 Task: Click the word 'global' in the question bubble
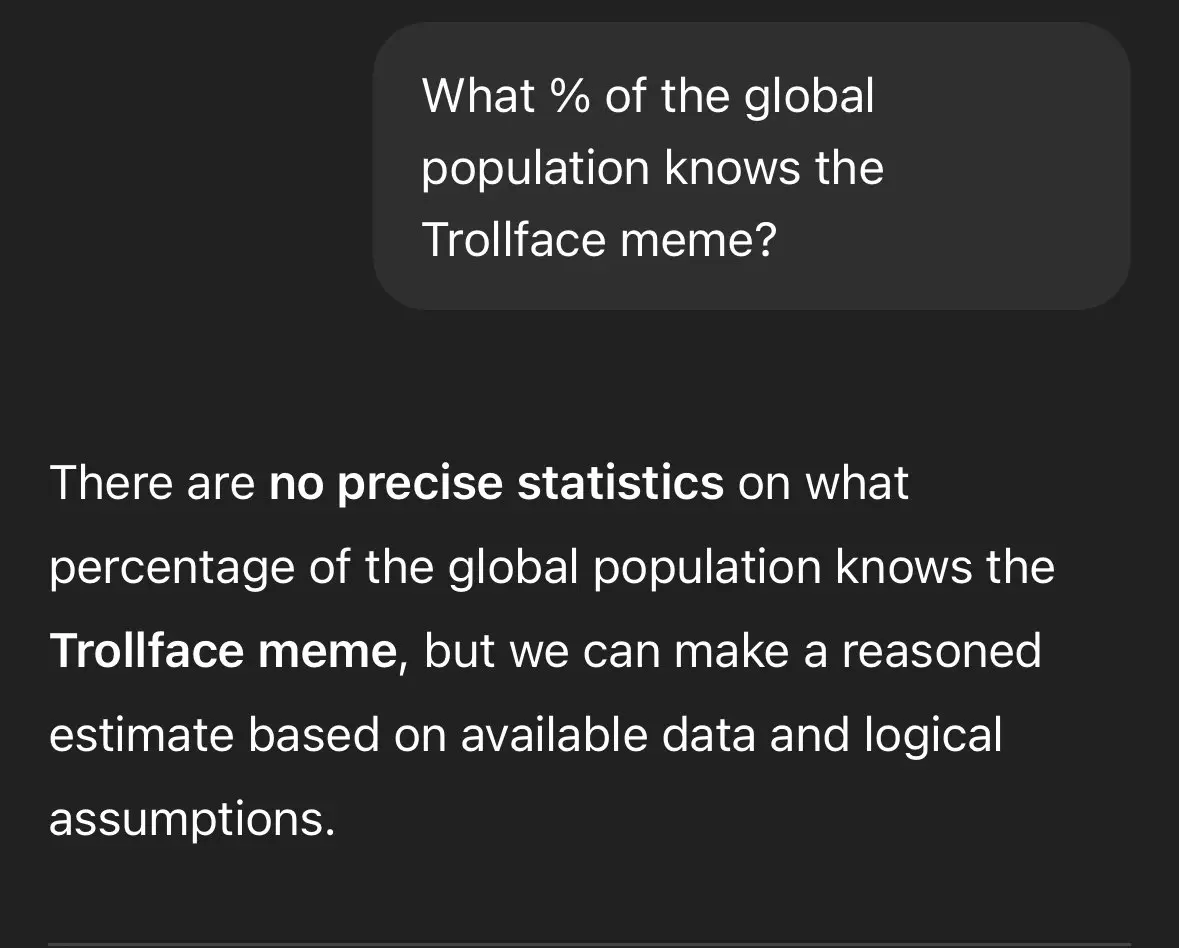[809, 98]
